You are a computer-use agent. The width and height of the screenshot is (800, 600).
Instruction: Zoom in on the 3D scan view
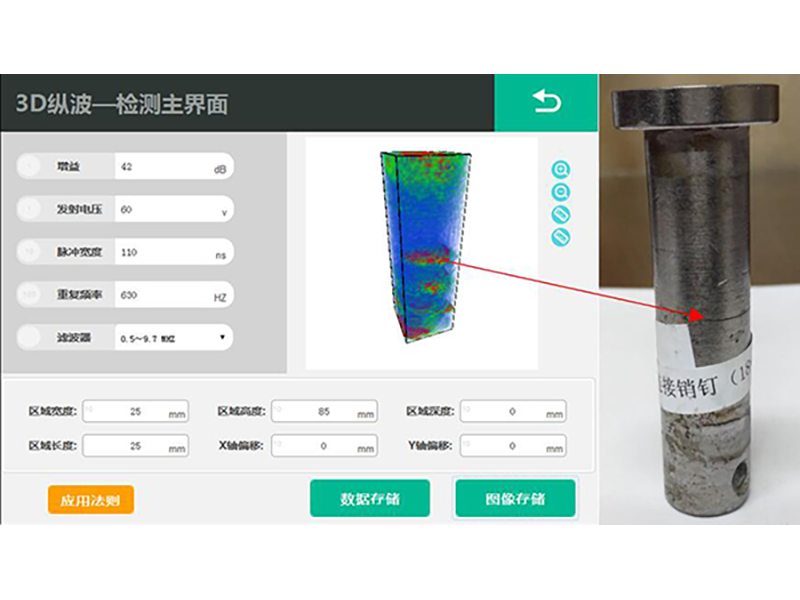561,170
